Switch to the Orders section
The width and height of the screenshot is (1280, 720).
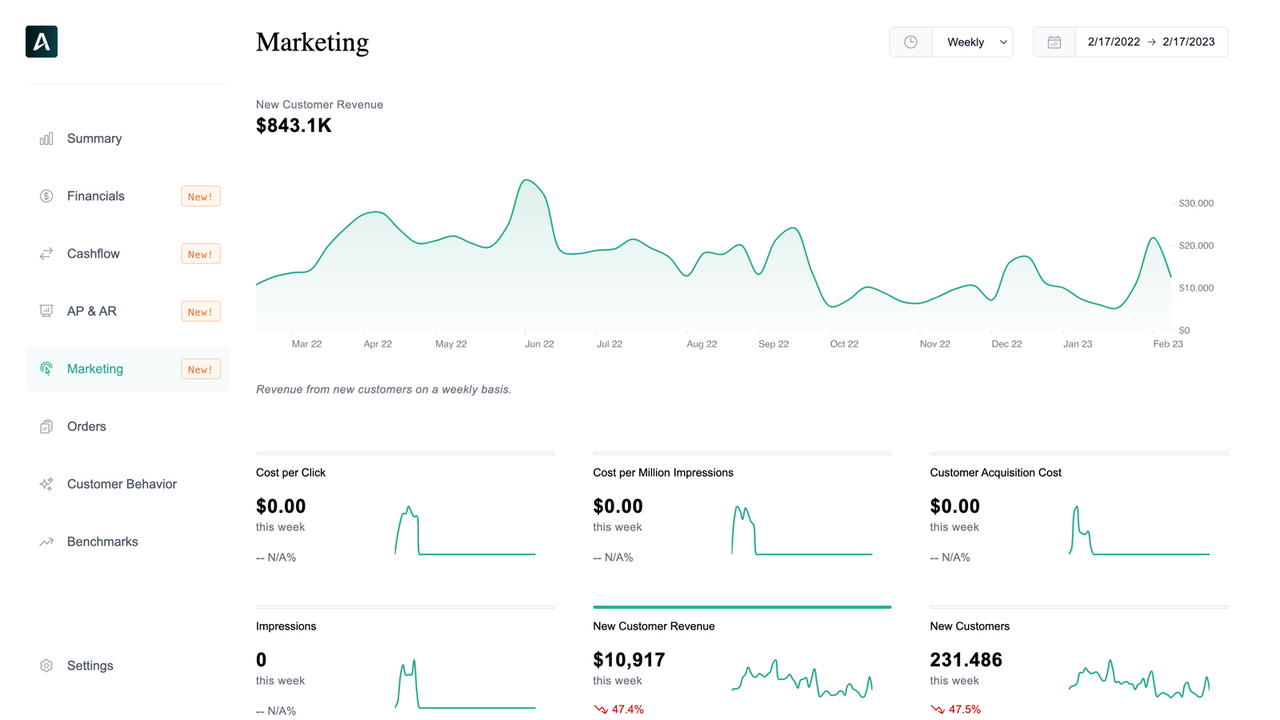[x=86, y=426]
